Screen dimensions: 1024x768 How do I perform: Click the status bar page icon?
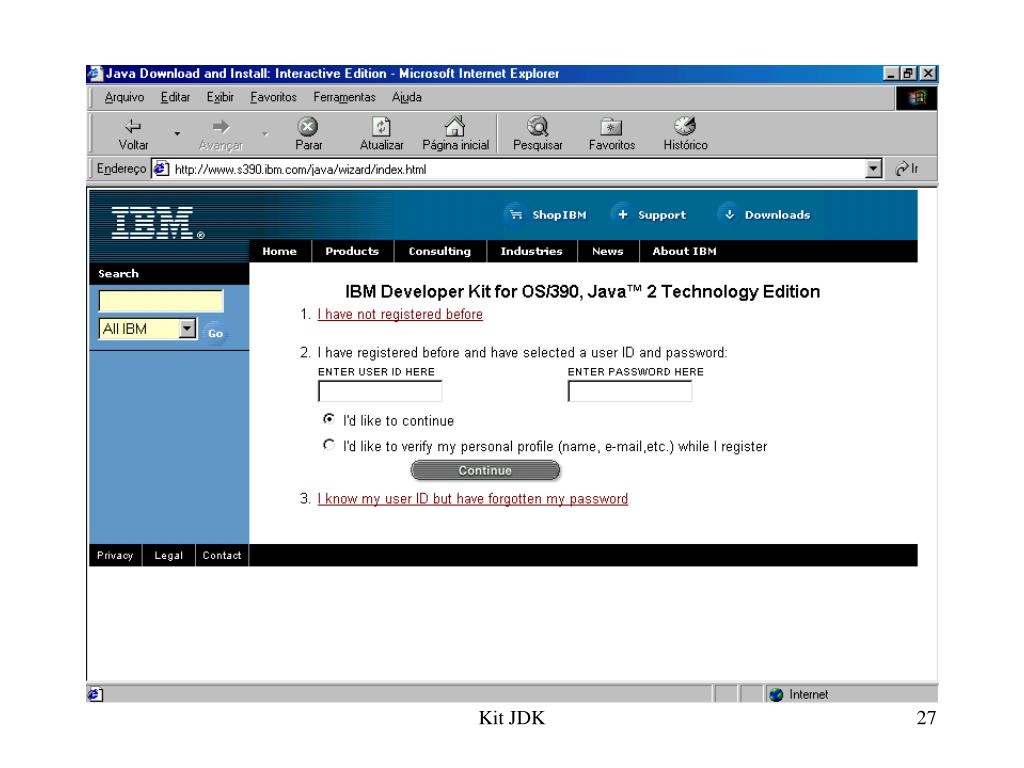point(95,694)
